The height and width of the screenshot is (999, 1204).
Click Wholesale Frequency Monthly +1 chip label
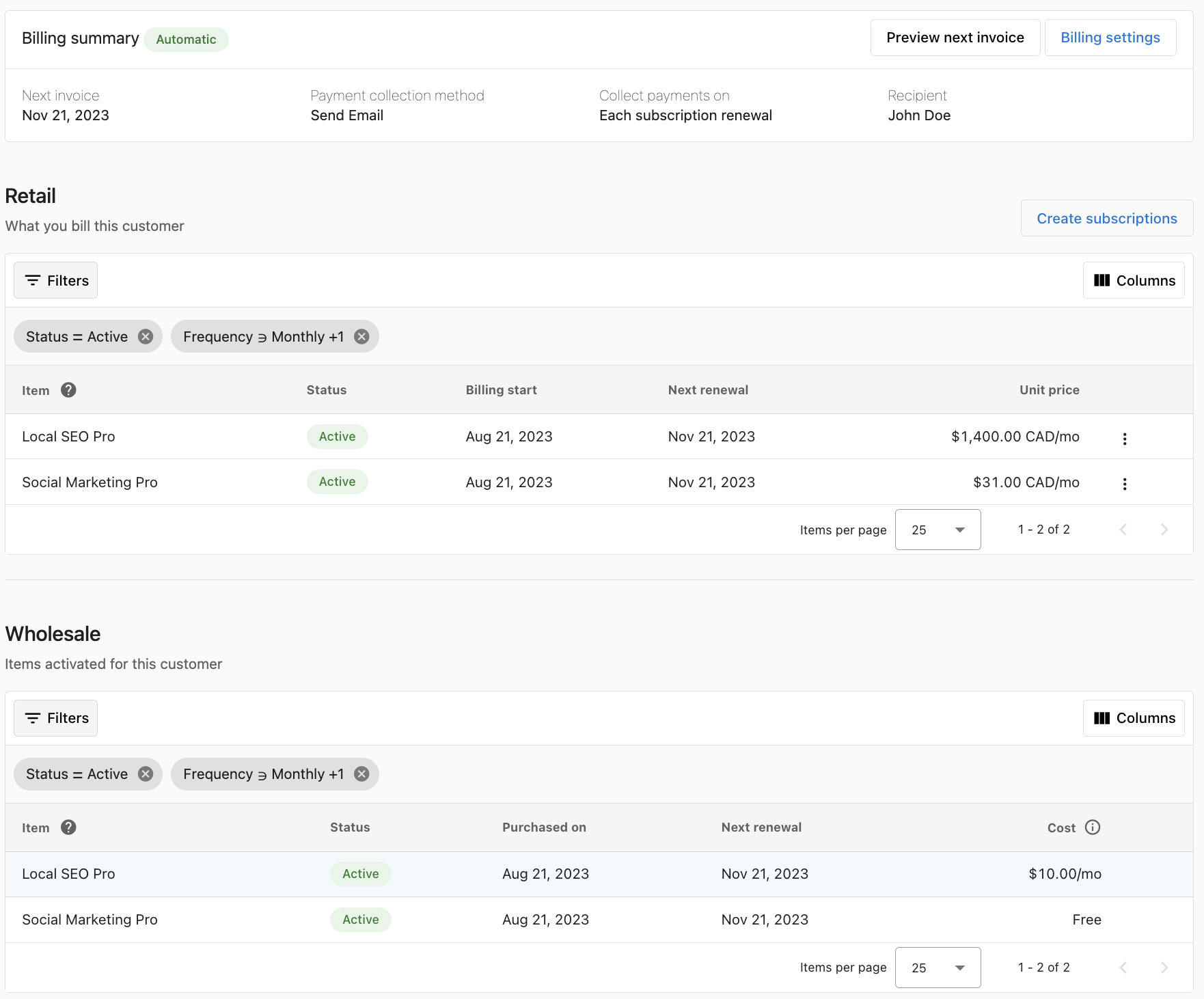264,774
